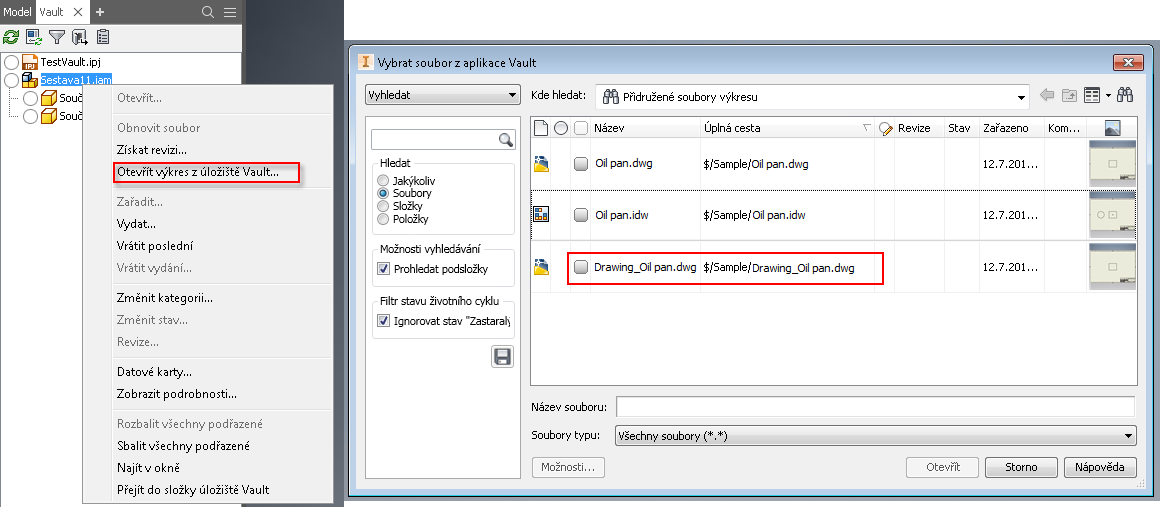Image resolution: width=1161 pixels, height=507 pixels.
Task: Switch to the Model tab
Action: click(18, 12)
